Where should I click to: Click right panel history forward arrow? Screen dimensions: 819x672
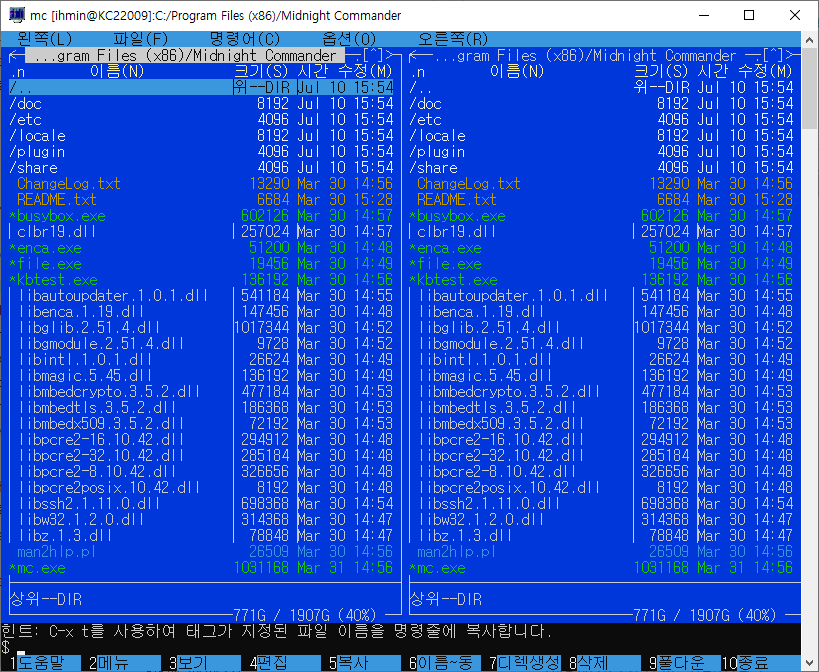click(789, 55)
